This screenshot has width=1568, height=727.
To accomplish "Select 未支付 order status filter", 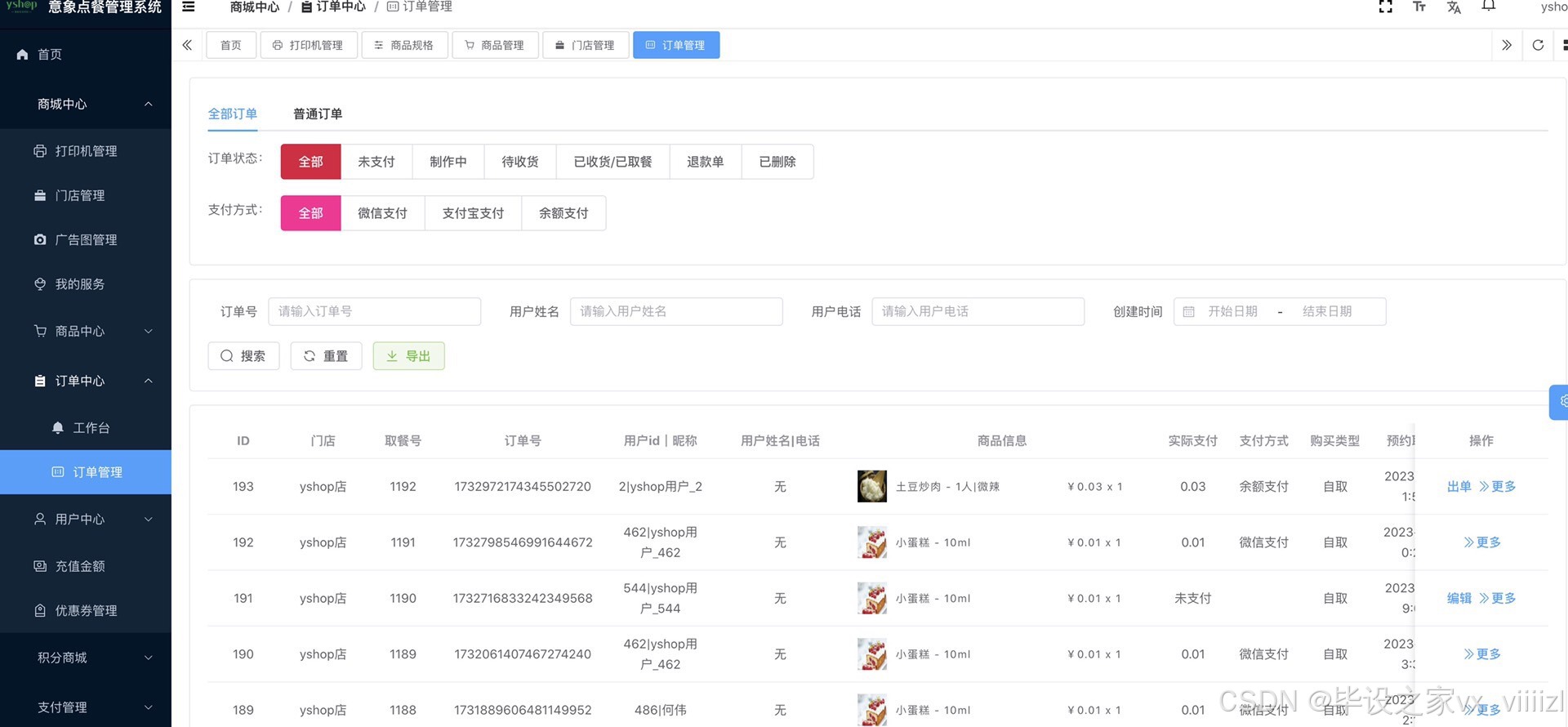I will point(376,162).
